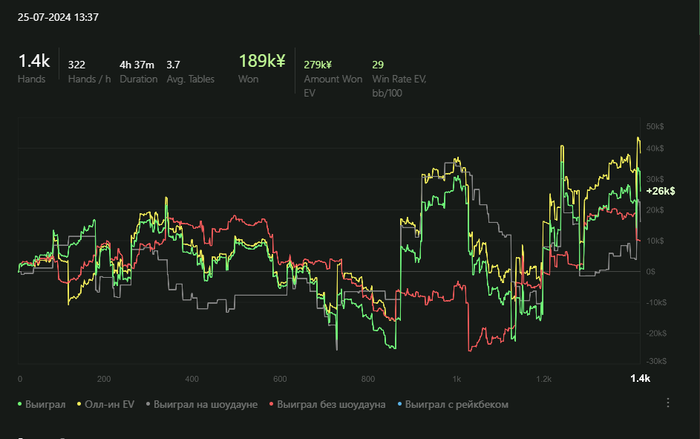Click the Avg. Tables caption
This screenshot has width=700, height=439.
190,79
